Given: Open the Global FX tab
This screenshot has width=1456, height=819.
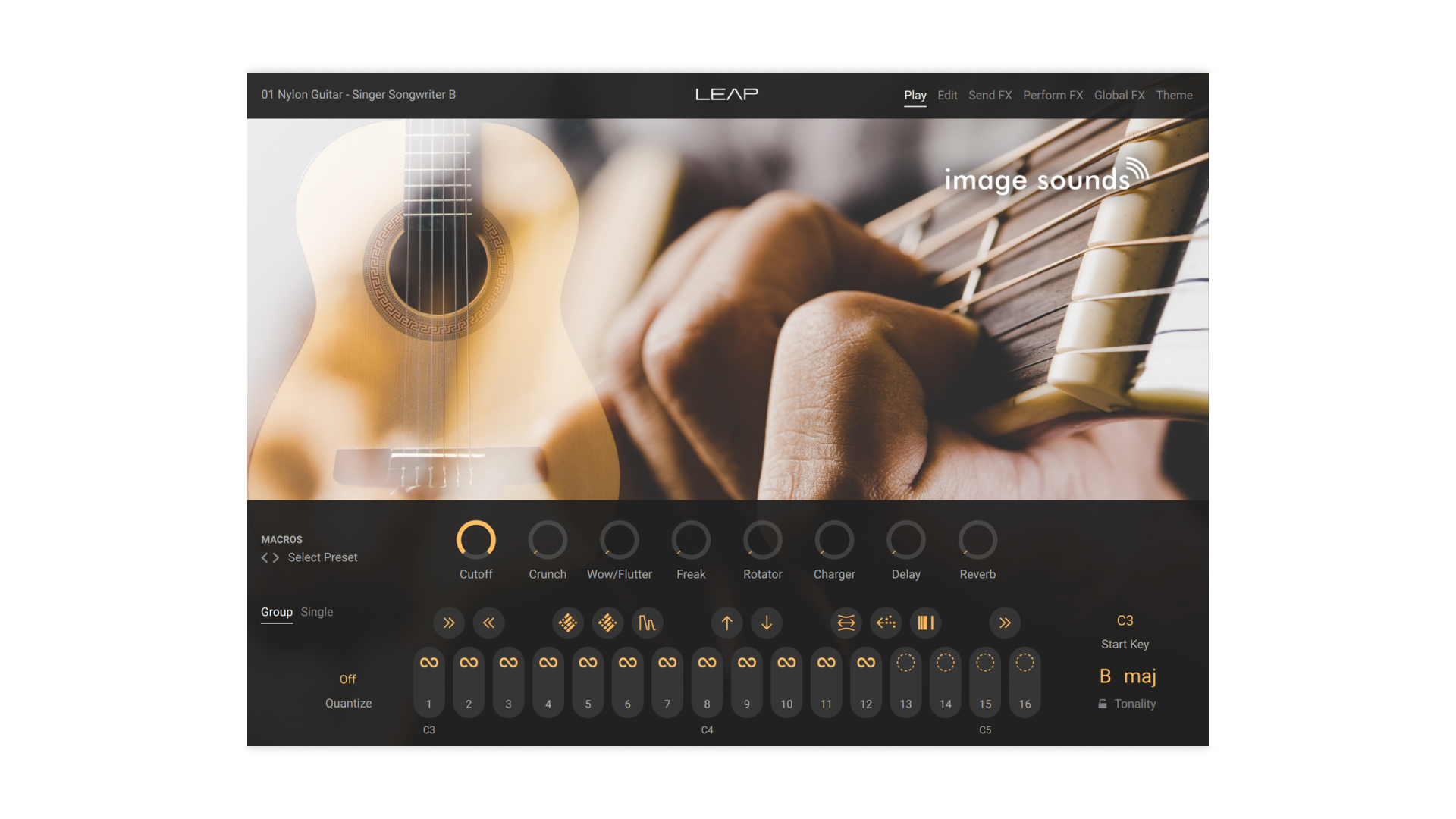Looking at the screenshot, I should (1119, 95).
